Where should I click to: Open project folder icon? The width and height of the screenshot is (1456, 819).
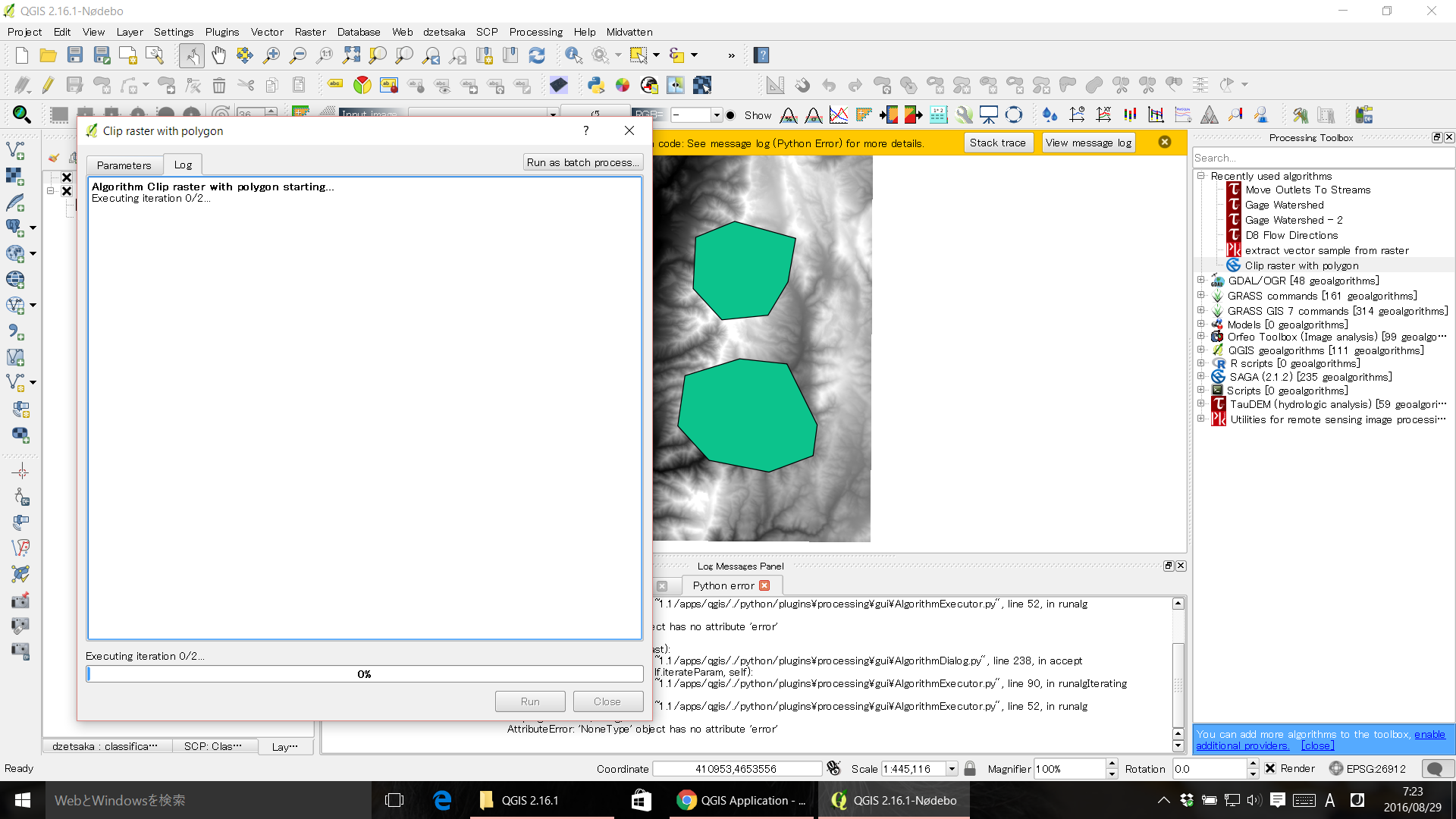tap(48, 55)
